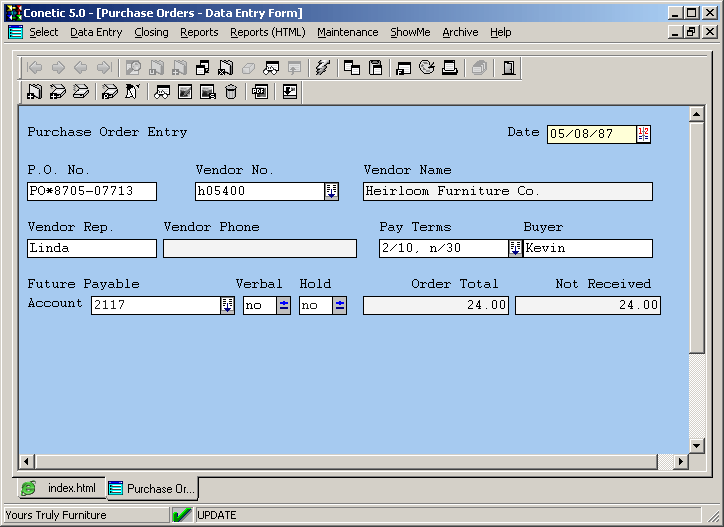Click the vertical scrollbar down arrow
This screenshot has height=527, width=724.
(x=697, y=445)
